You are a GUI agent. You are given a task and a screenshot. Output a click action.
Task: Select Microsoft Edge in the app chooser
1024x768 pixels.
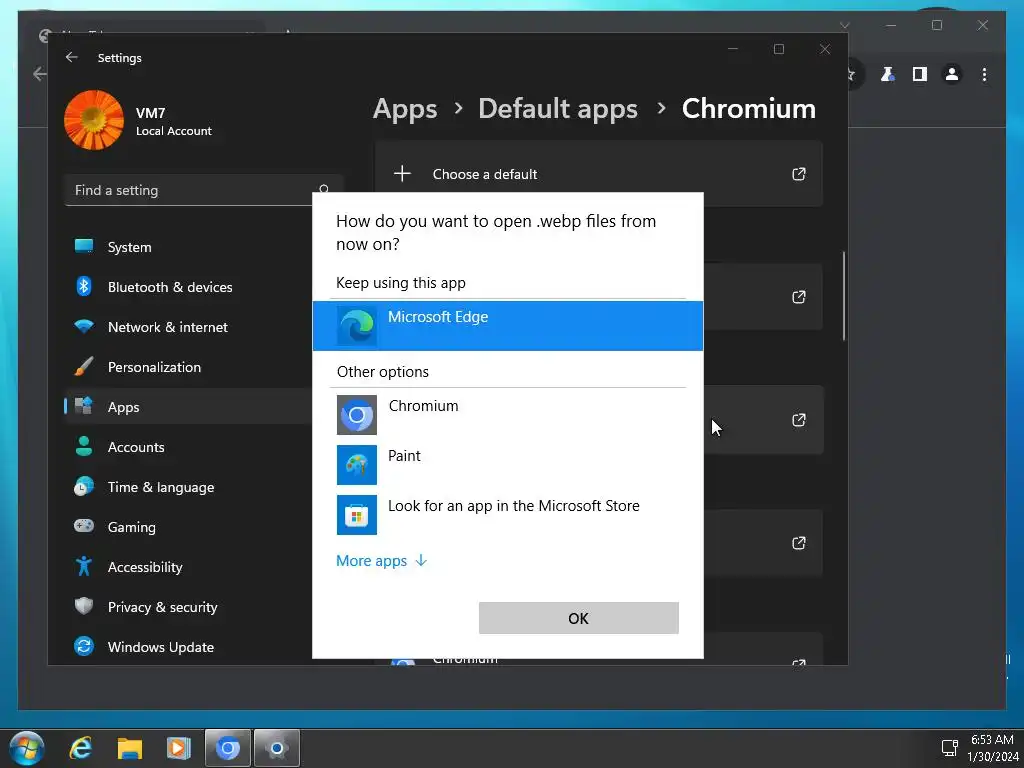coord(507,326)
